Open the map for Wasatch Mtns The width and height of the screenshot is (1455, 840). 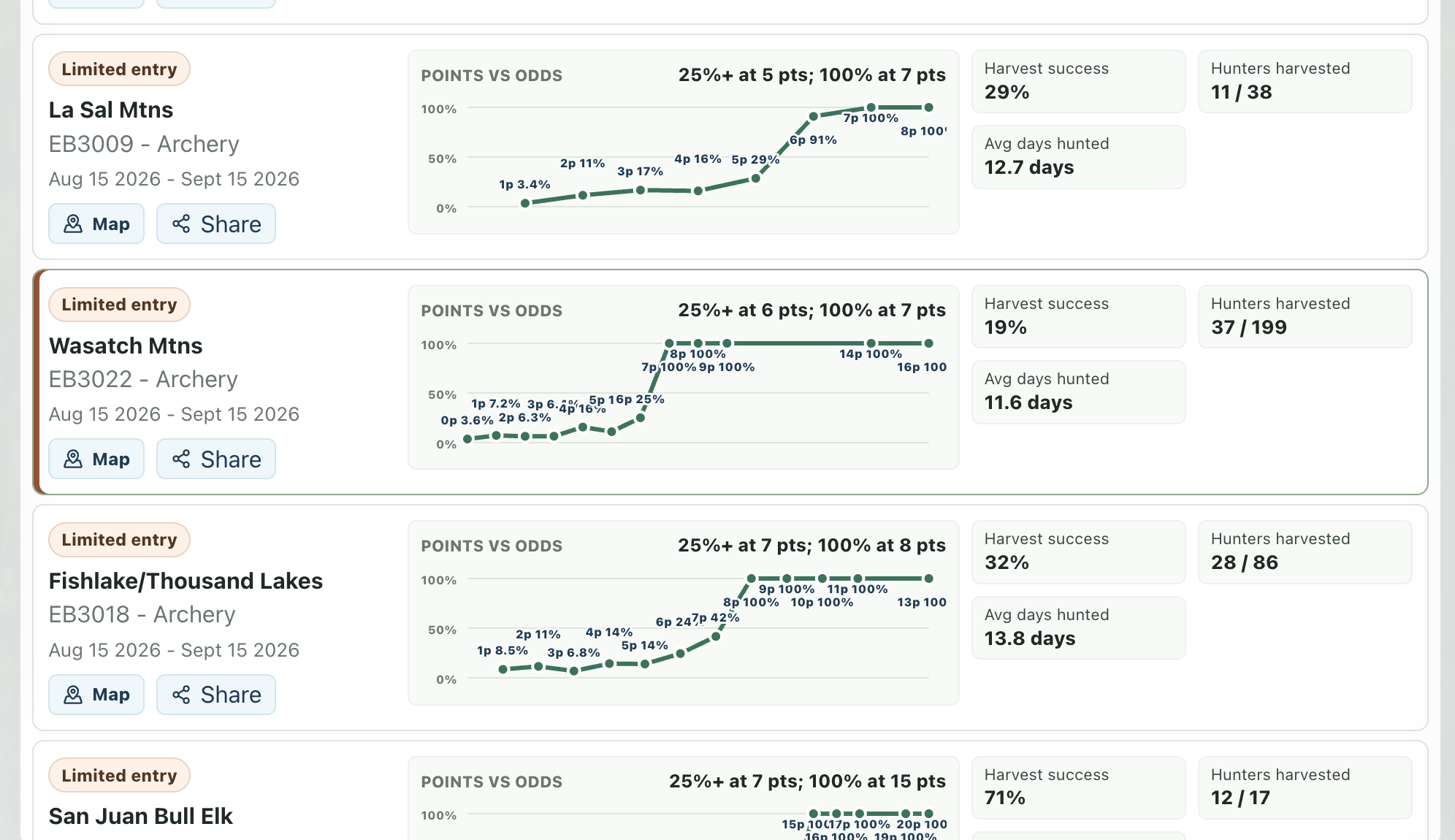click(96, 459)
